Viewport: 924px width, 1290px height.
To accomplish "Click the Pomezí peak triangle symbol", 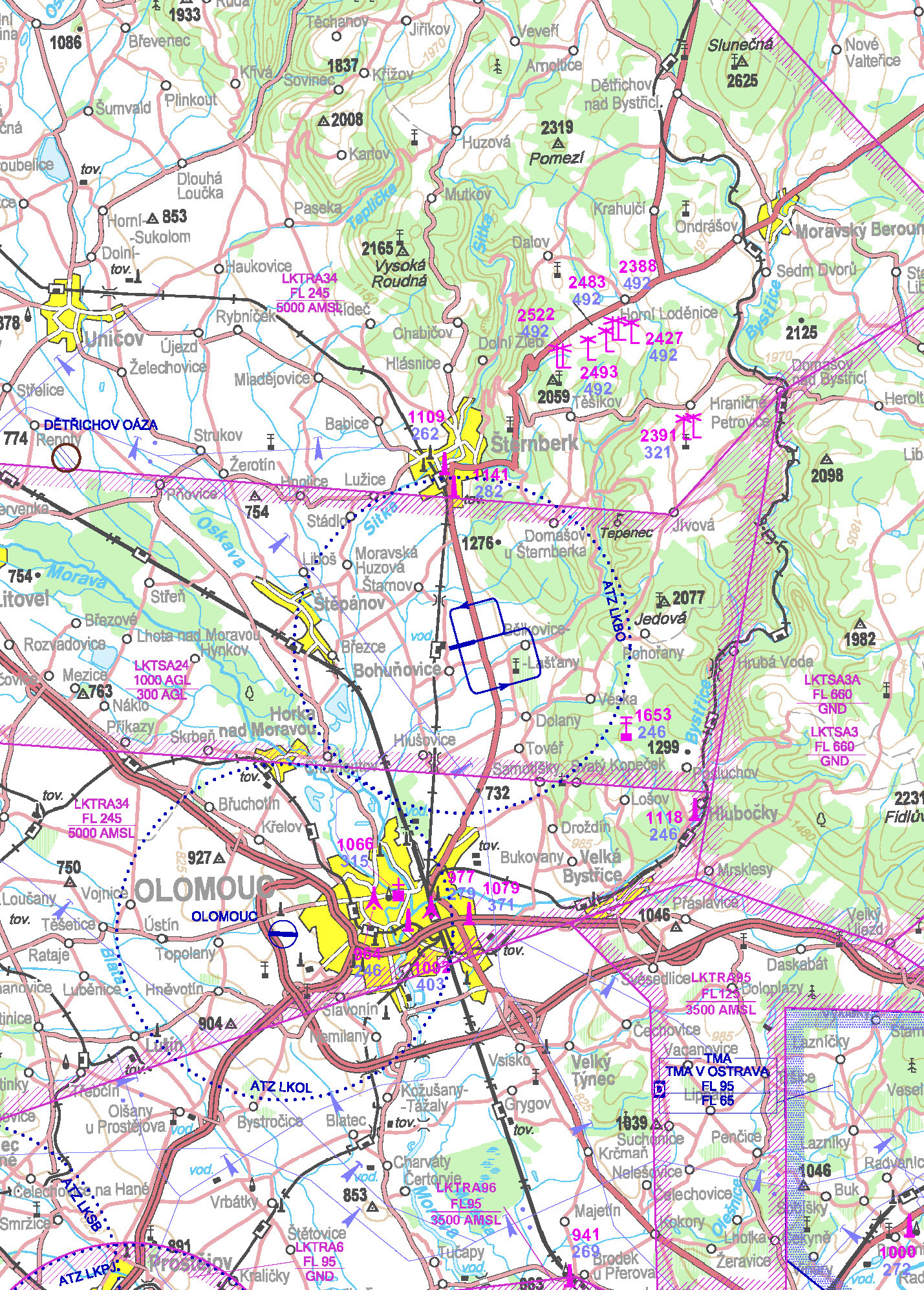I will [x=558, y=144].
